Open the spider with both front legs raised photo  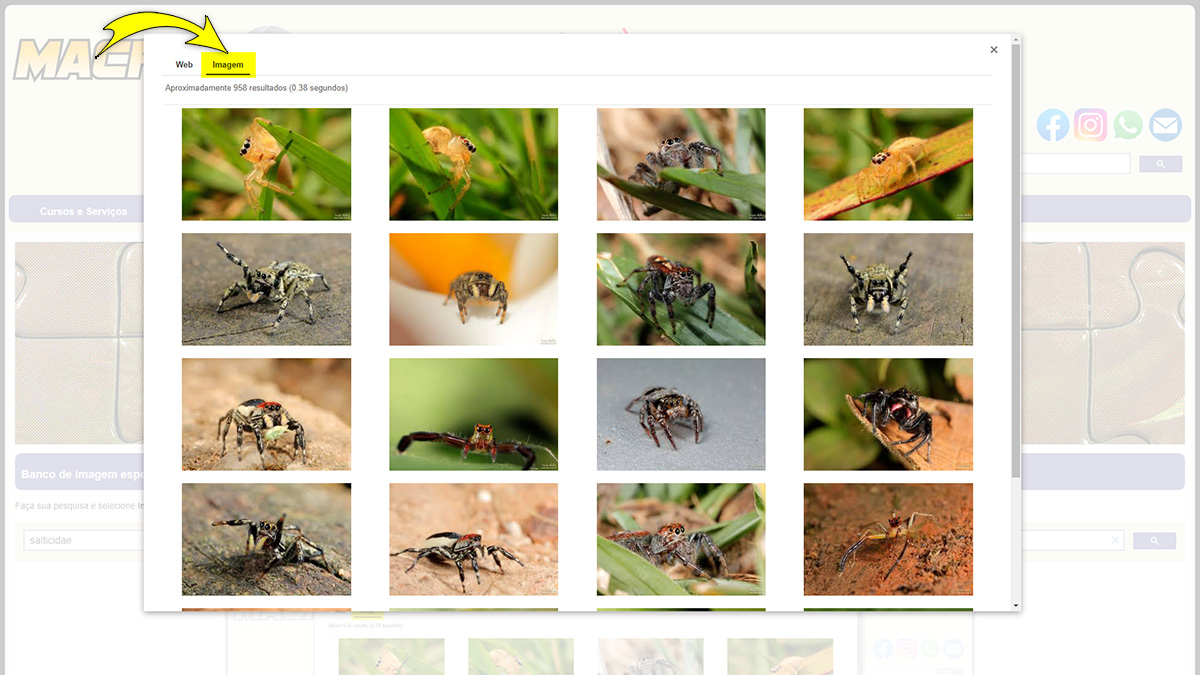click(888, 289)
